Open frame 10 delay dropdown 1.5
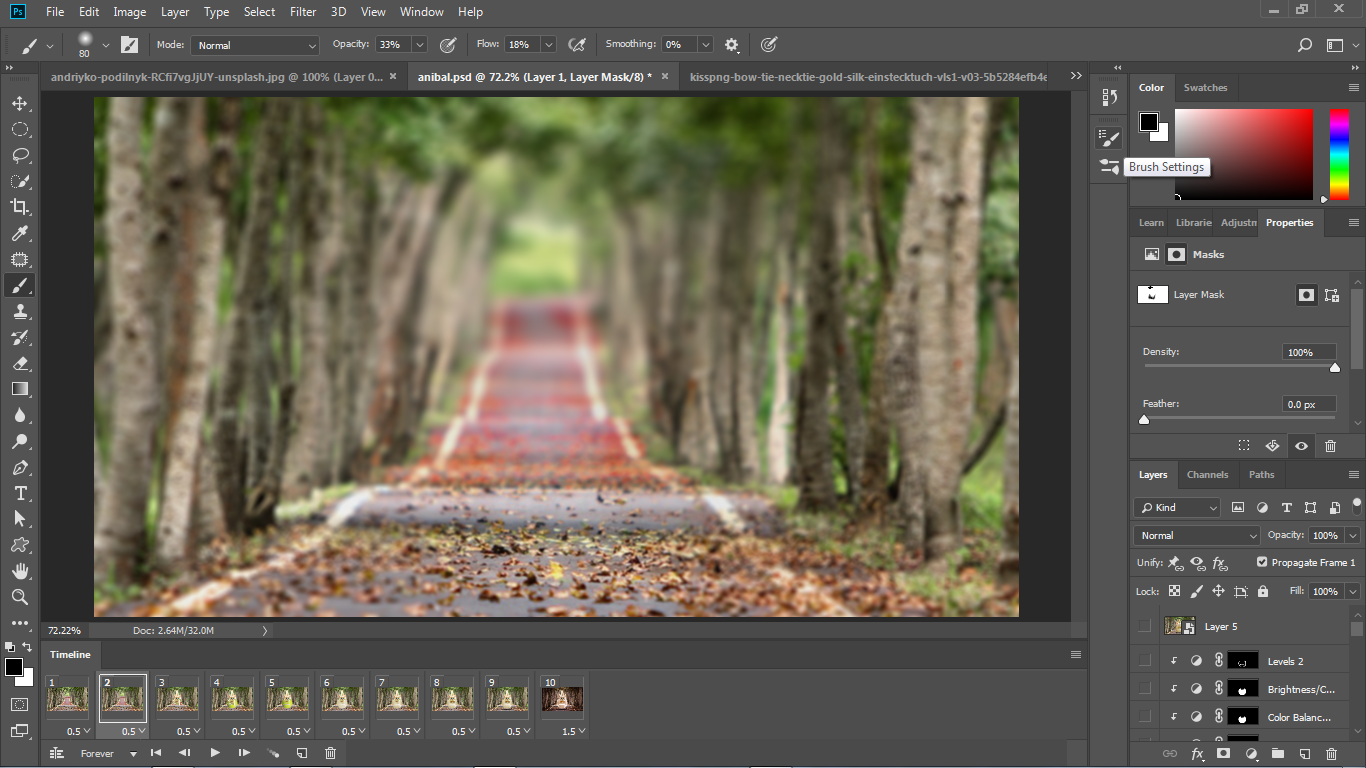The image size is (1366, 768). (573, 731)
